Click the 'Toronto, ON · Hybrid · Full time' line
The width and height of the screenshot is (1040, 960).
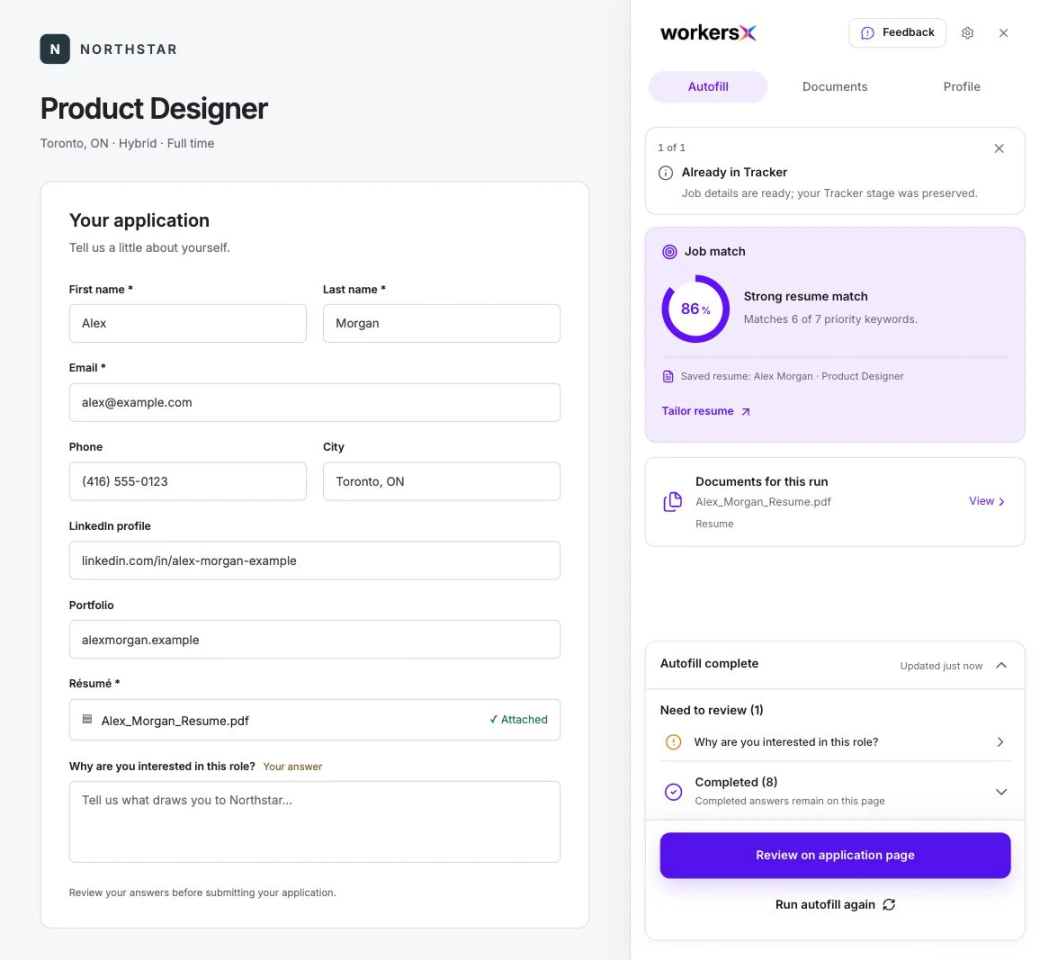pos(127,143)
